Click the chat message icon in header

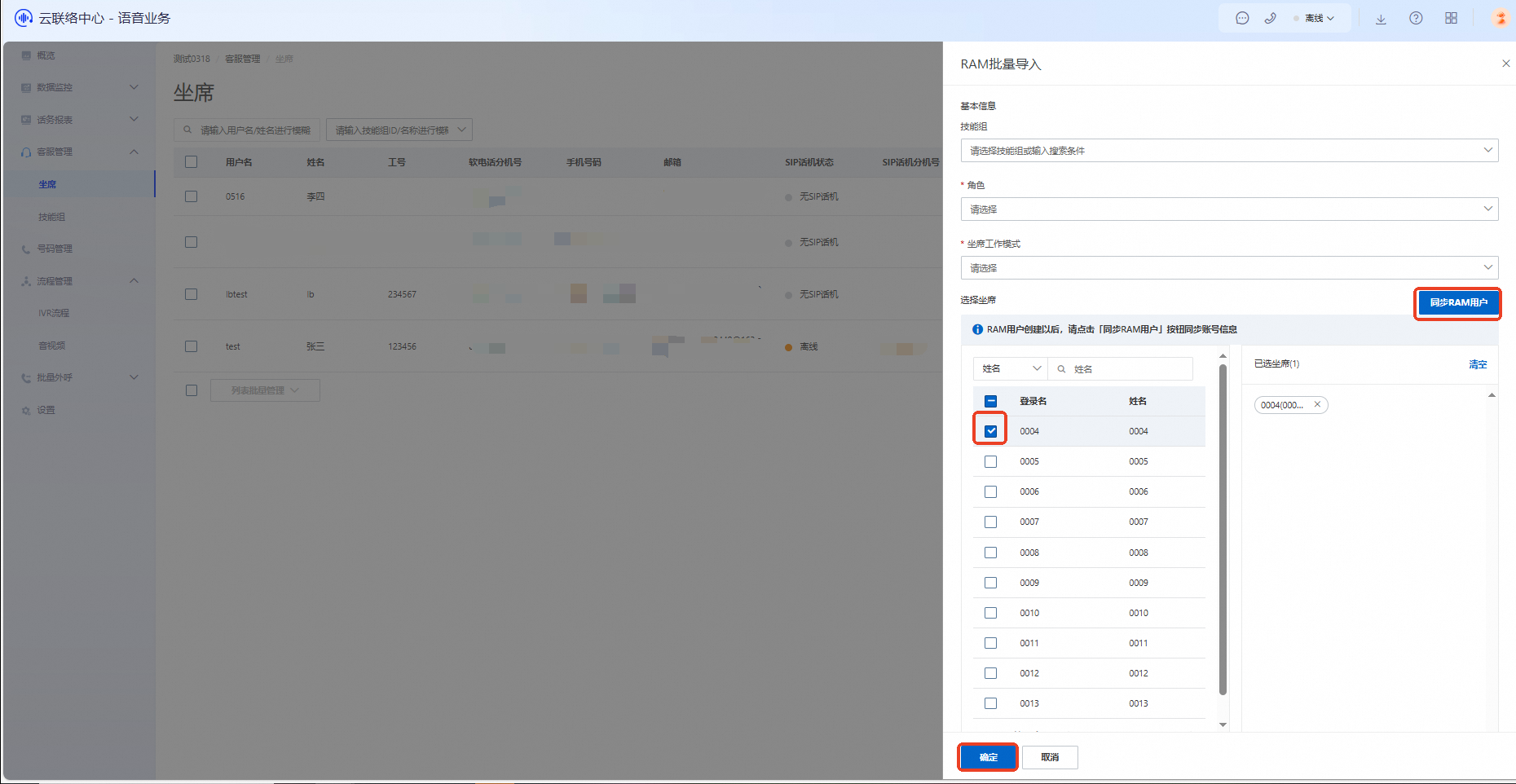(x=1242, y=18)
